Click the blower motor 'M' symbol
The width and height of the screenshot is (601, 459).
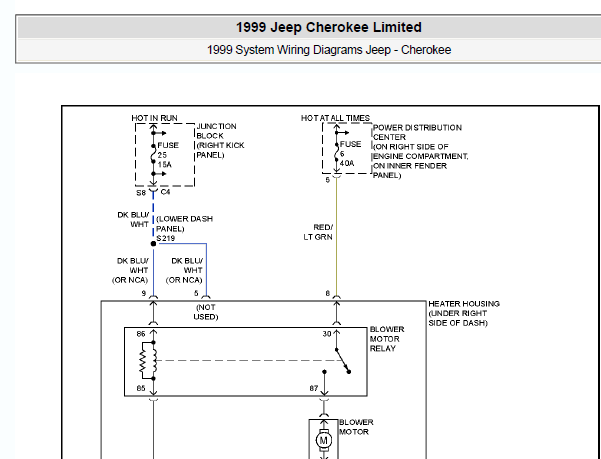(323, 441)
